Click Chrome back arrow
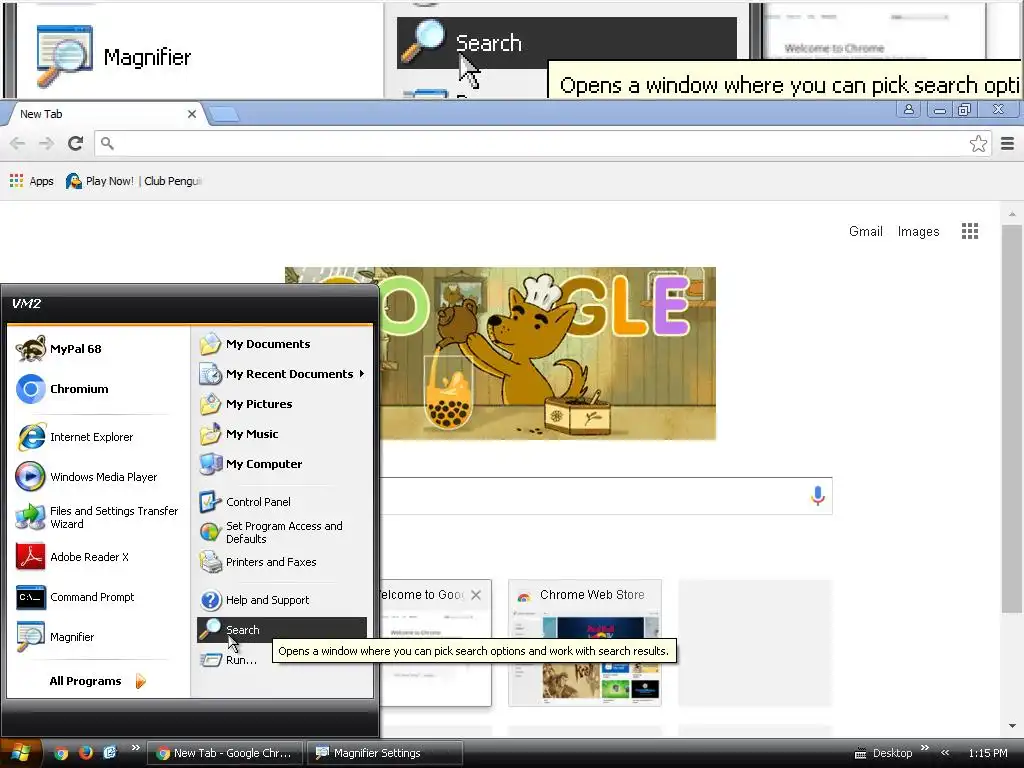Viewport: 1024px width, 768px height. (x=18, y=144)
